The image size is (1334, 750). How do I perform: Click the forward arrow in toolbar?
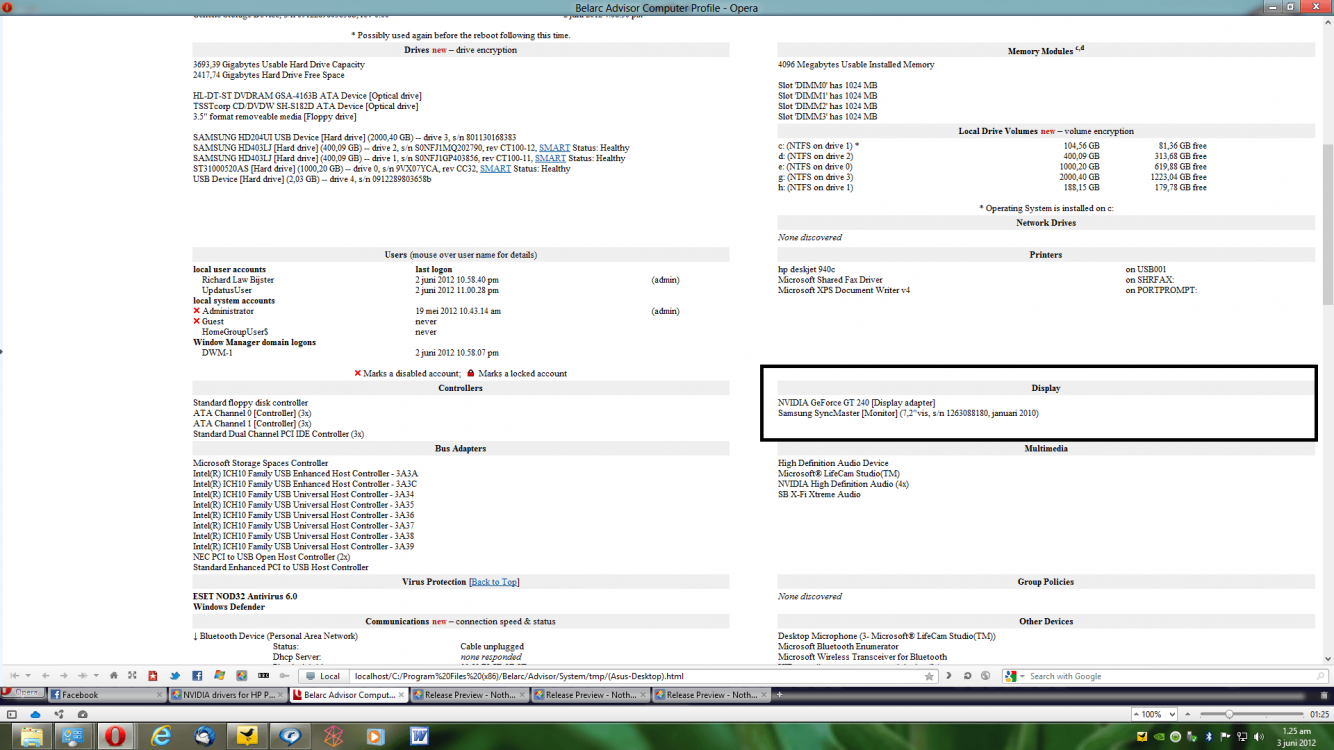click(x=63, y=676)
